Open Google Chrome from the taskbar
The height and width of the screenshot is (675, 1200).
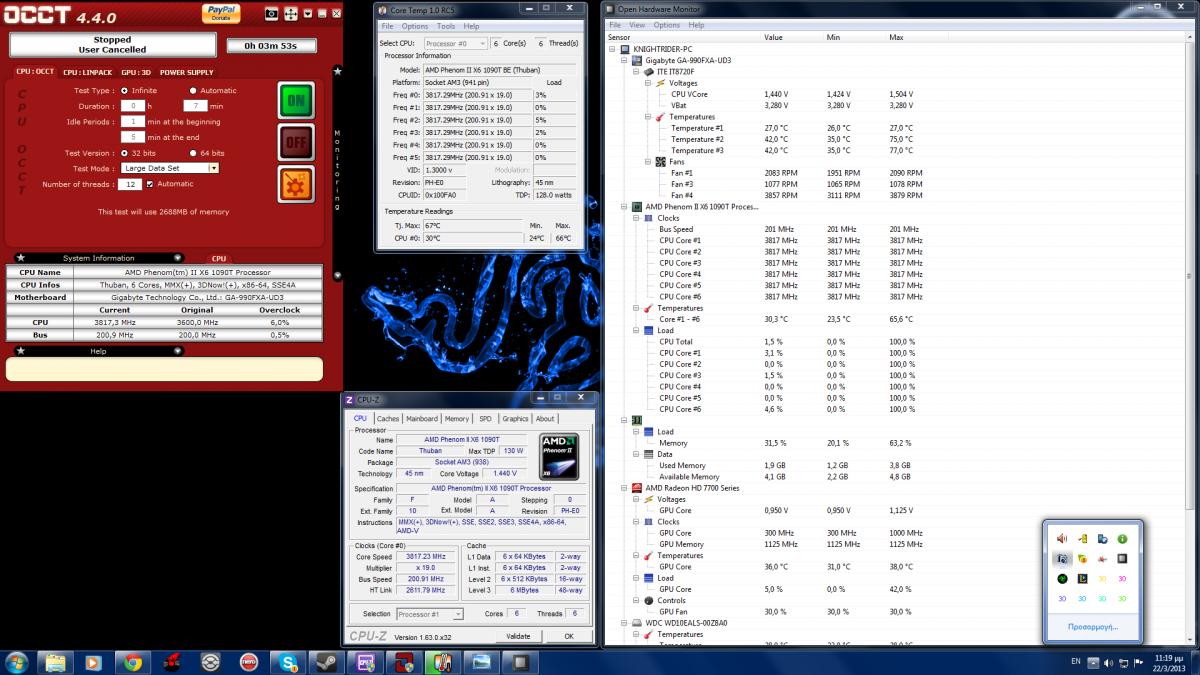pos(132,661)
